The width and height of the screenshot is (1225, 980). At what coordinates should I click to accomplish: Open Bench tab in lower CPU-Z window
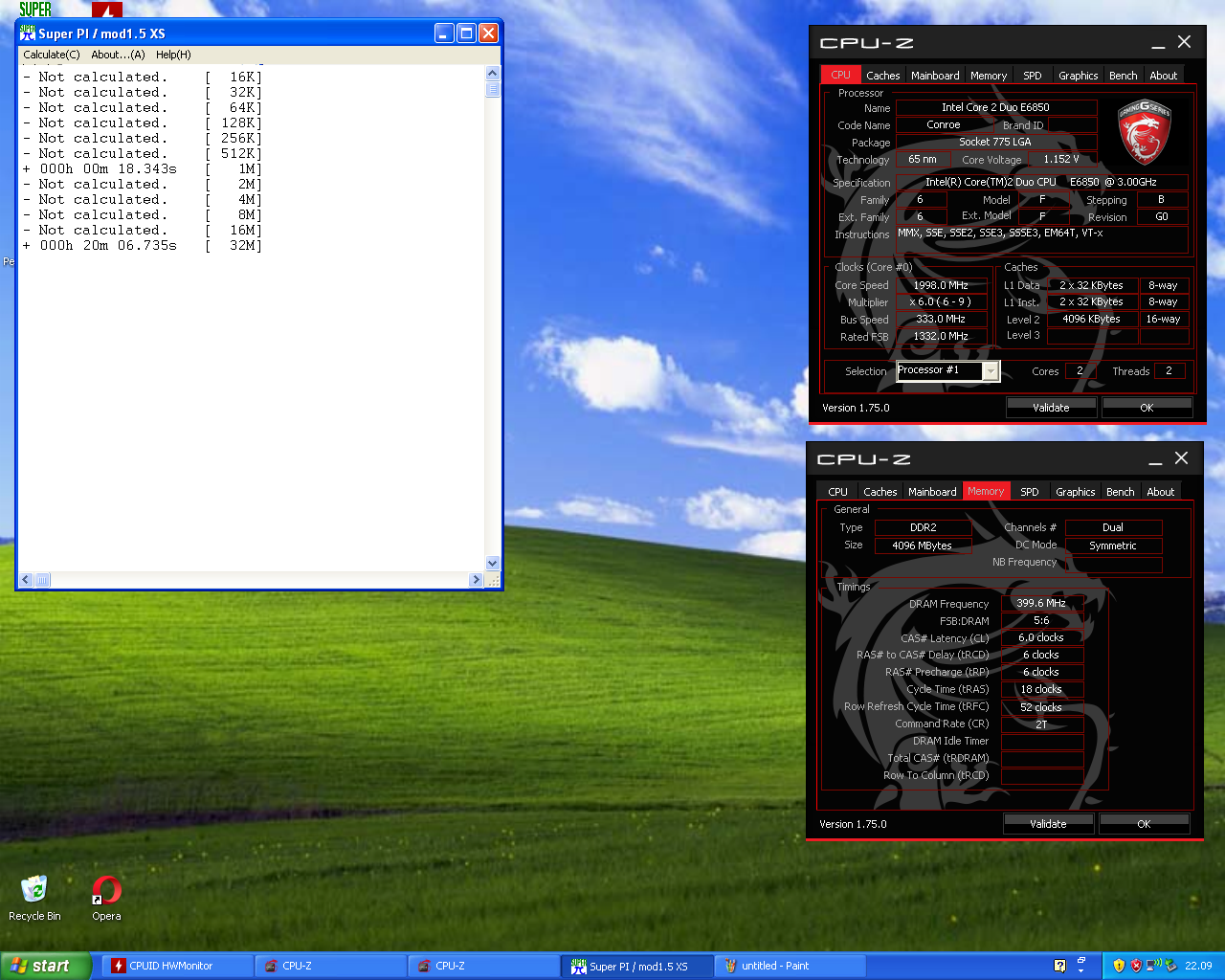[1121, 492]
